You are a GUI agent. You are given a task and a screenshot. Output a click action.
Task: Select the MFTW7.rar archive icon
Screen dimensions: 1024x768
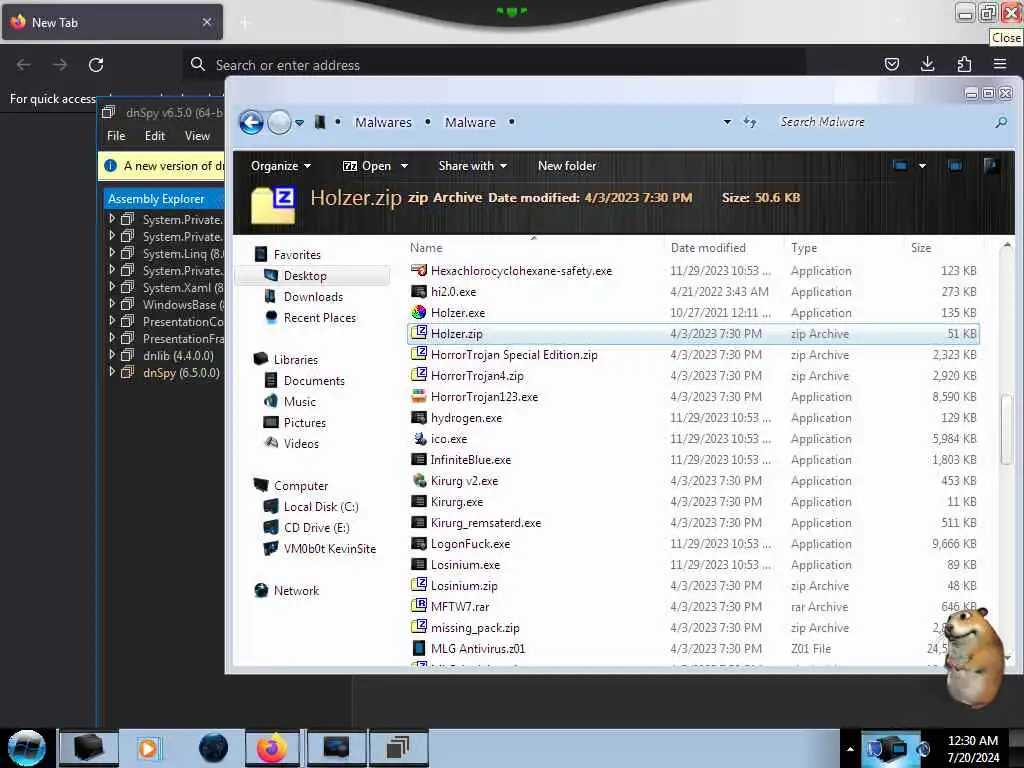coord(419,607)
